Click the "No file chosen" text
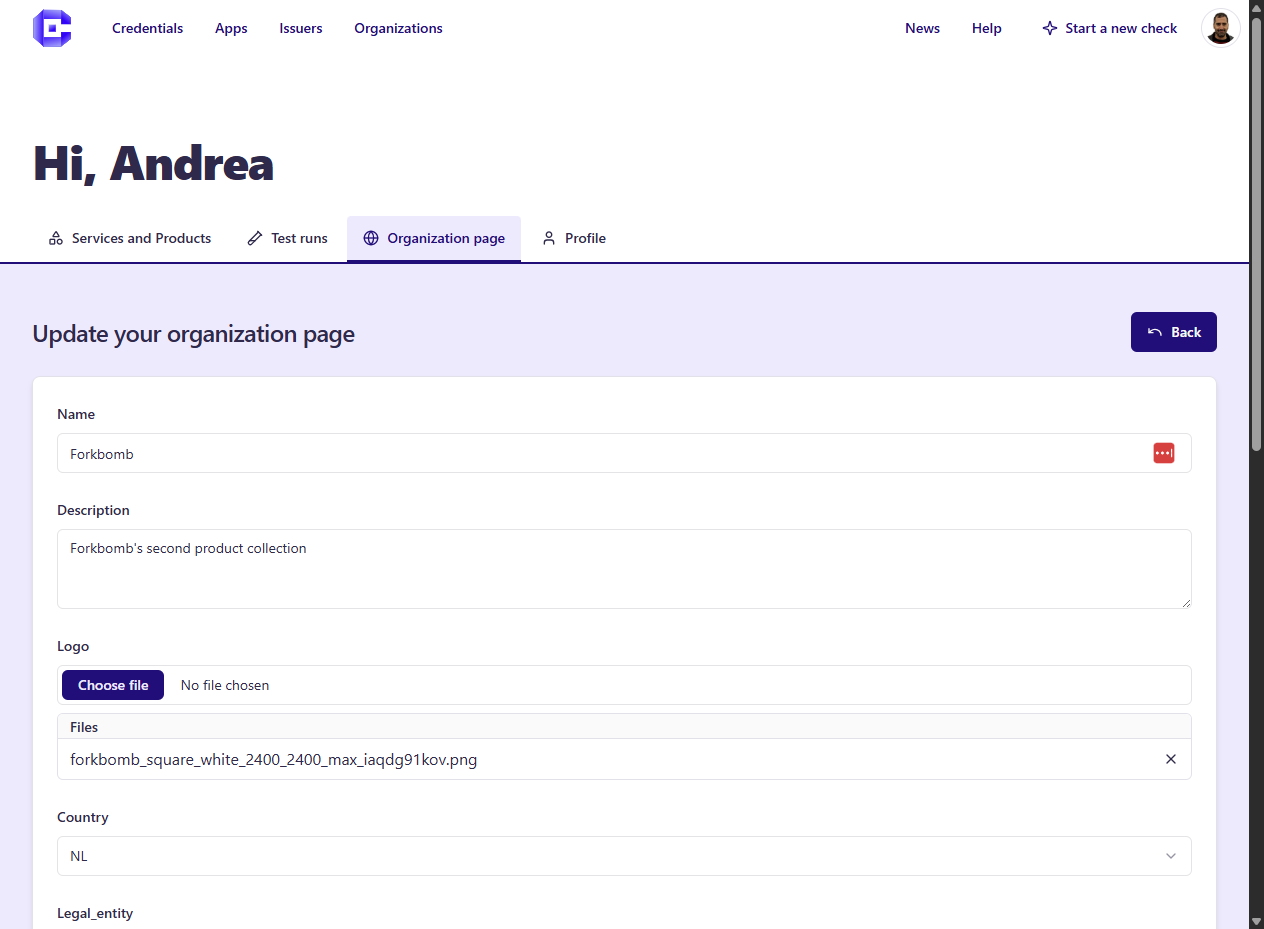 tap(225, 685)
